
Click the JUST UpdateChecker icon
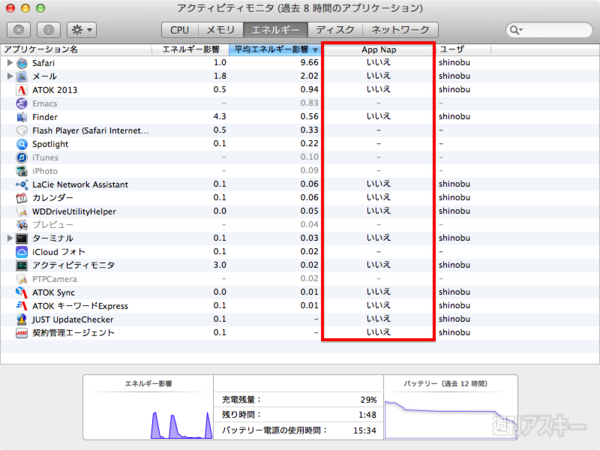22,319
